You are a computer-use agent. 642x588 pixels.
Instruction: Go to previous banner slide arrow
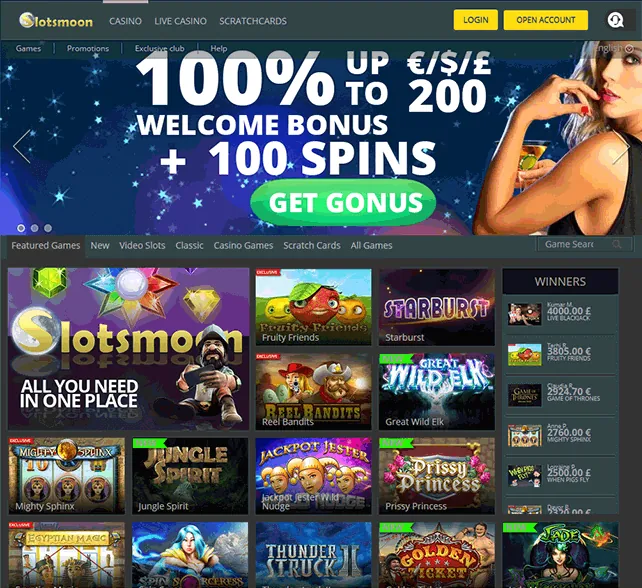22,147
